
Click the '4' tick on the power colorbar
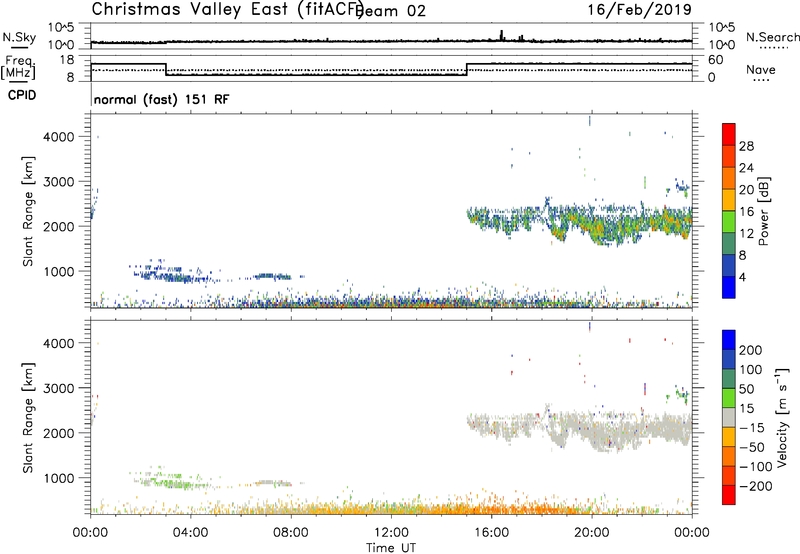(742, 278)
